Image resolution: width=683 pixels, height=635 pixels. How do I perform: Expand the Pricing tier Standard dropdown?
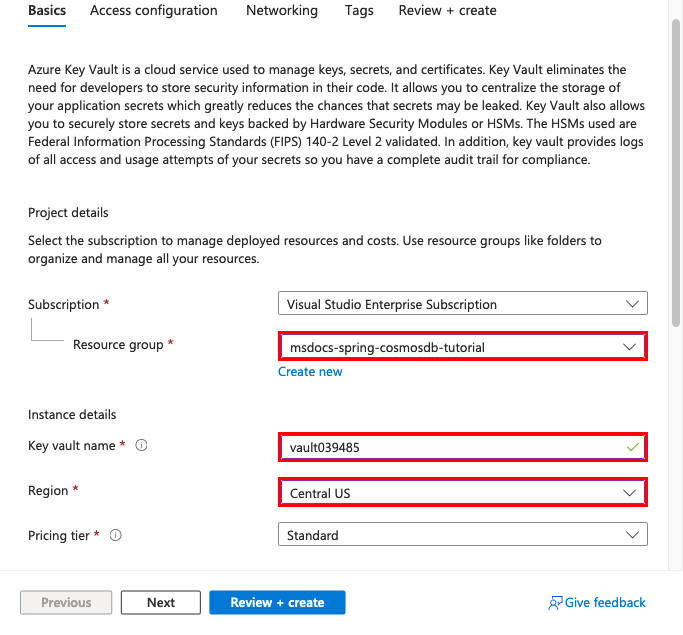[x=462, y=536]
